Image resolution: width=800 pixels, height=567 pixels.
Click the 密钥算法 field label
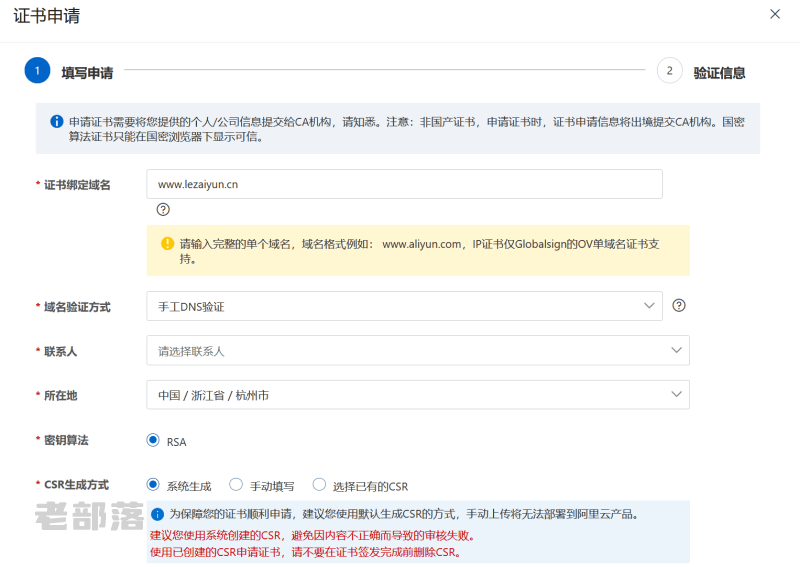coord(66,440)
